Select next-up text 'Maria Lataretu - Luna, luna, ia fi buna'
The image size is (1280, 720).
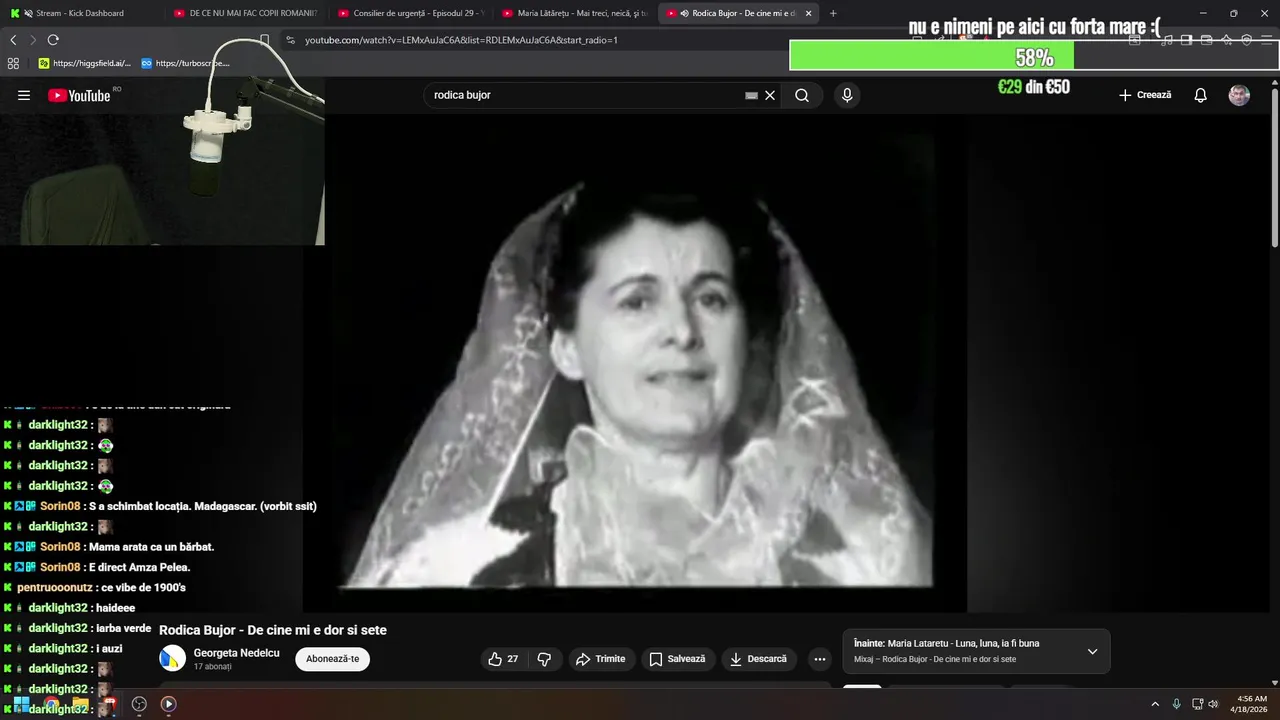[x=963, y=643]
